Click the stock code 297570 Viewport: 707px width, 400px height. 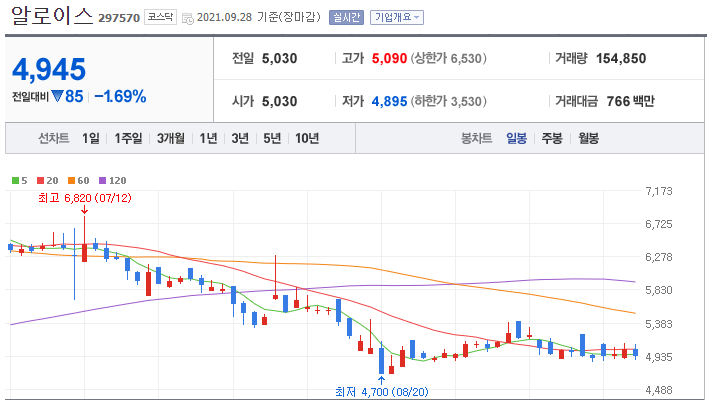(119, 18)
